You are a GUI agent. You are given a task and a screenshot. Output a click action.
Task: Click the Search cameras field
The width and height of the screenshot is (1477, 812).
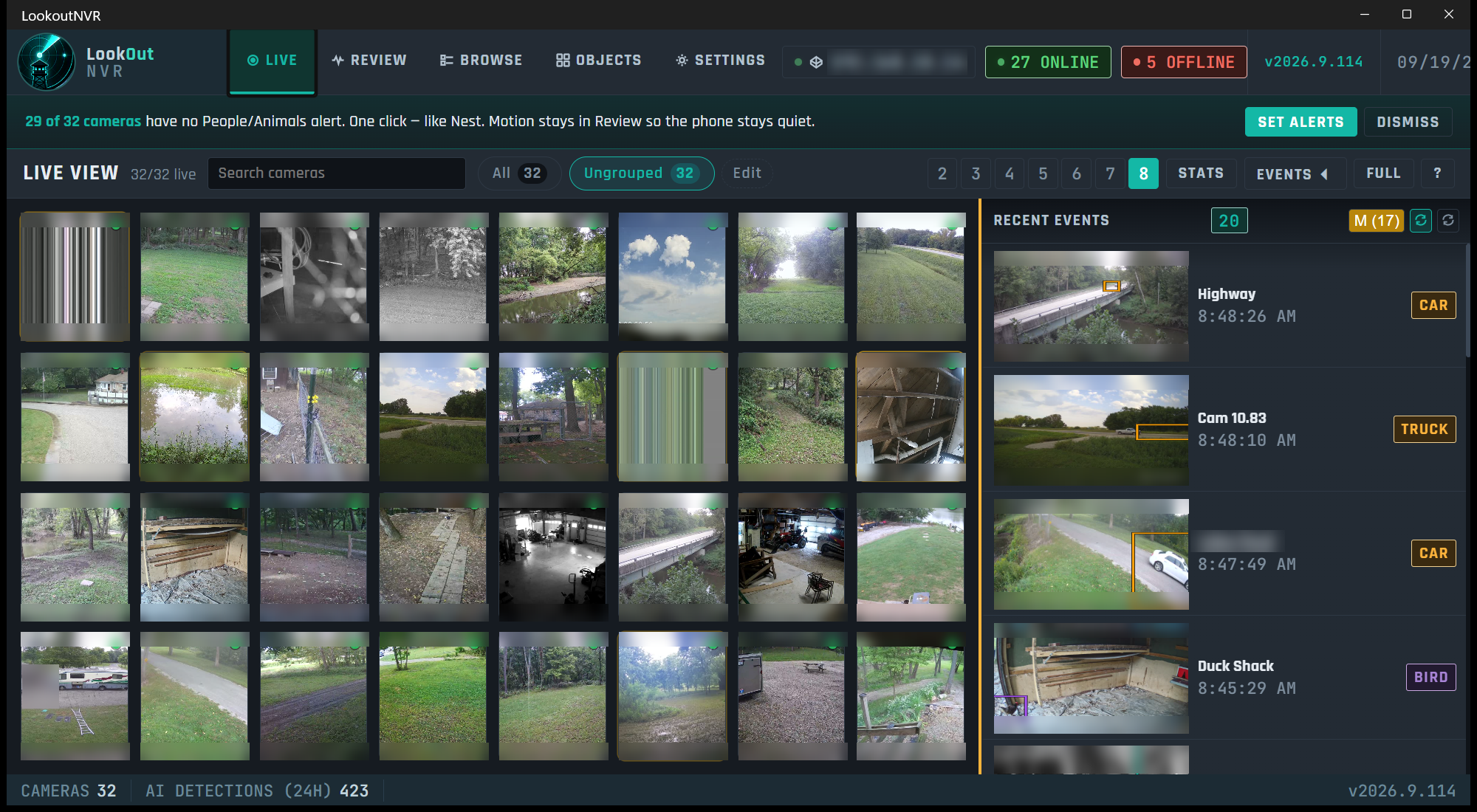pos(337,173)
